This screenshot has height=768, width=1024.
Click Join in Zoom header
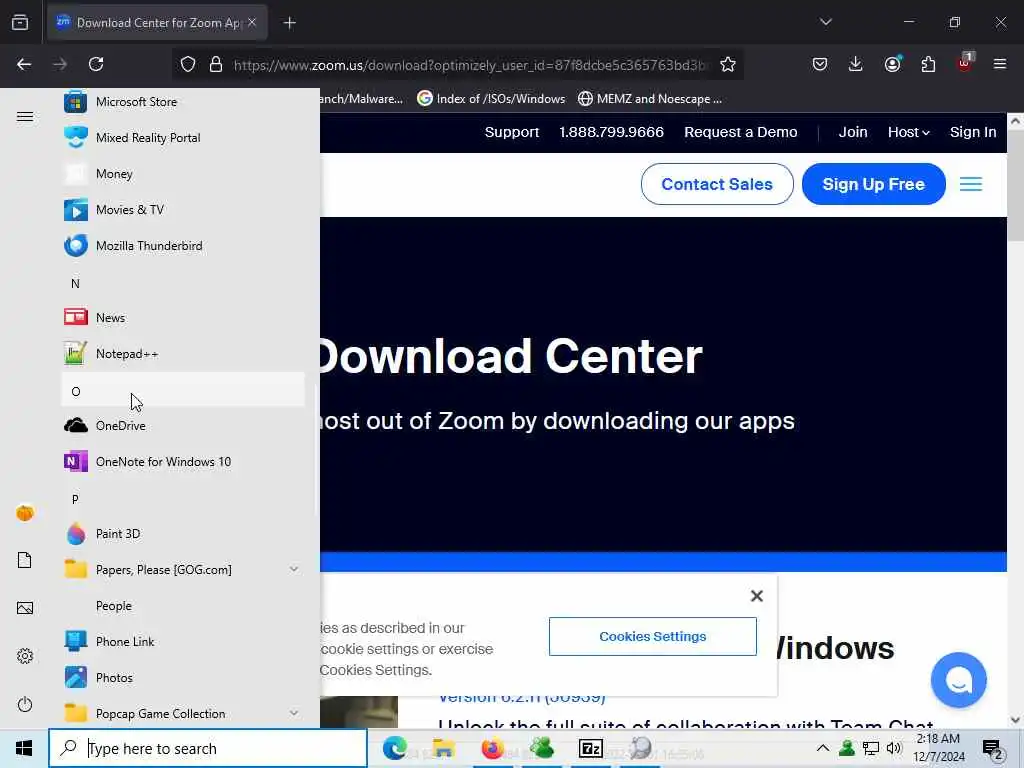[x=853, y=132]
